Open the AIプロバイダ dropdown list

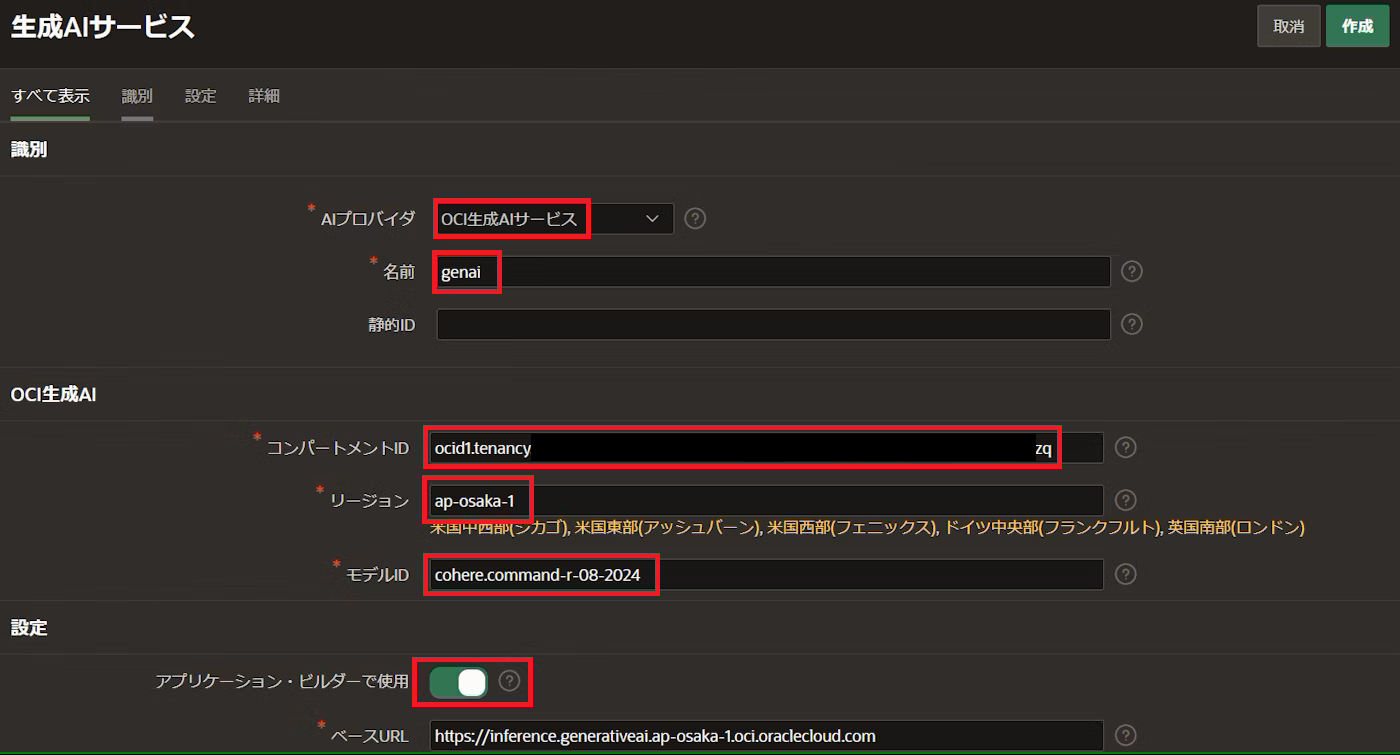pyautogui.click(x=555, y=218)
